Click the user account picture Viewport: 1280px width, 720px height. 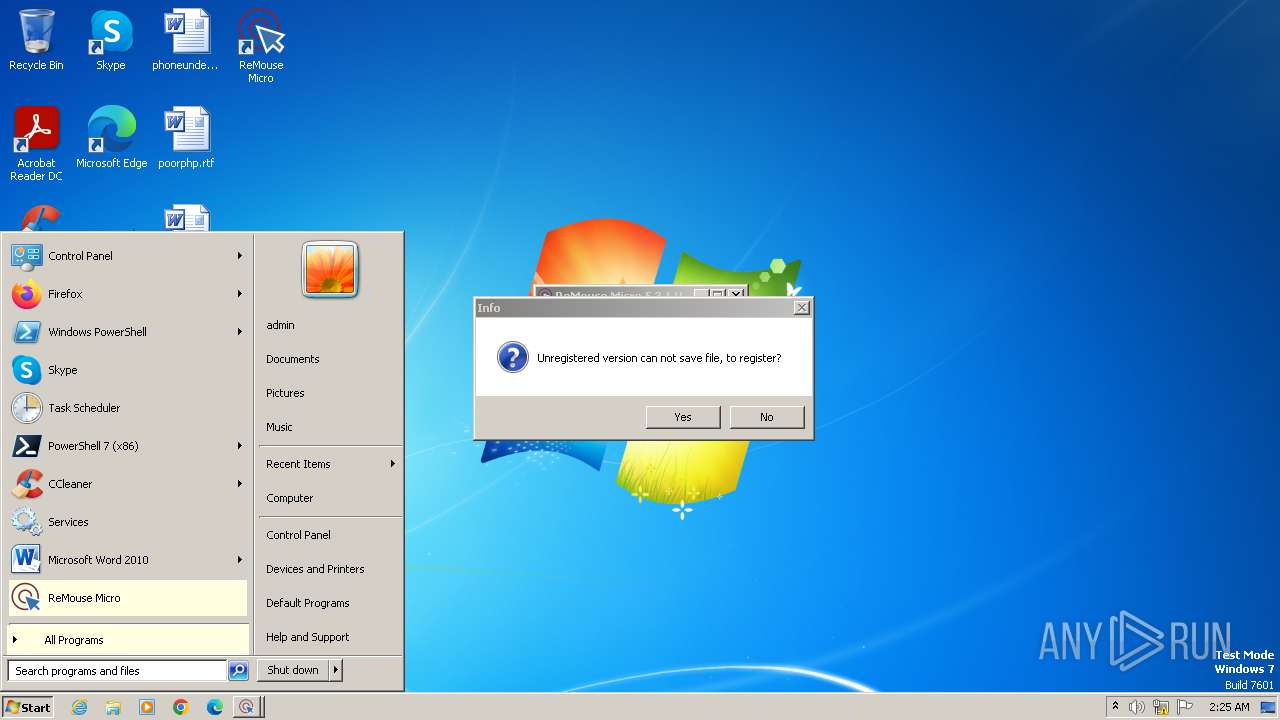pyautogui.click(x=330, y=269)
